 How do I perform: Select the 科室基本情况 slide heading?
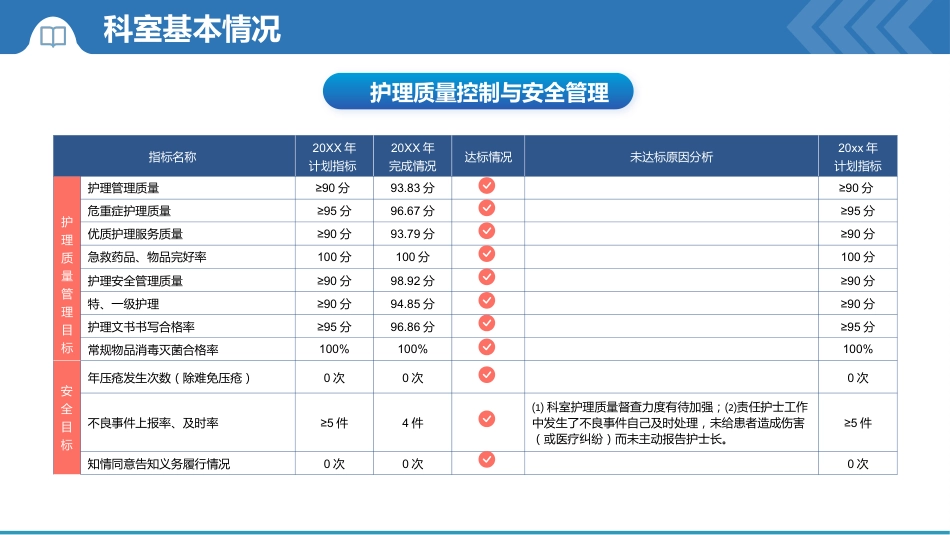191,29
